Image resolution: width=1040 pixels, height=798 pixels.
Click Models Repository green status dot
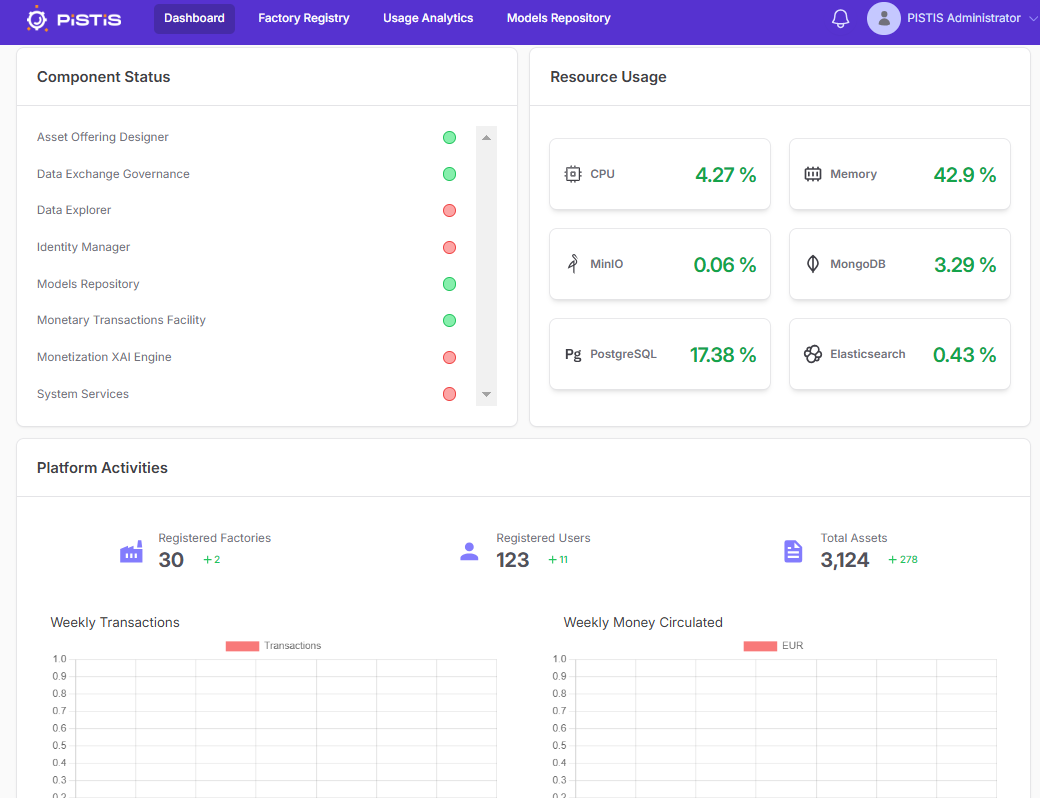pos(449,284)
